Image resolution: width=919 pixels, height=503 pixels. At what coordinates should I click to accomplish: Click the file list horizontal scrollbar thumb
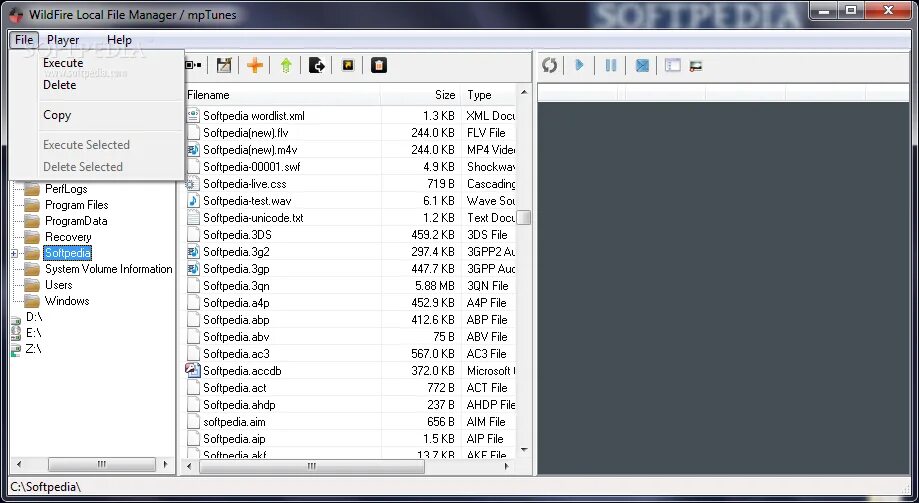point(312,467)
